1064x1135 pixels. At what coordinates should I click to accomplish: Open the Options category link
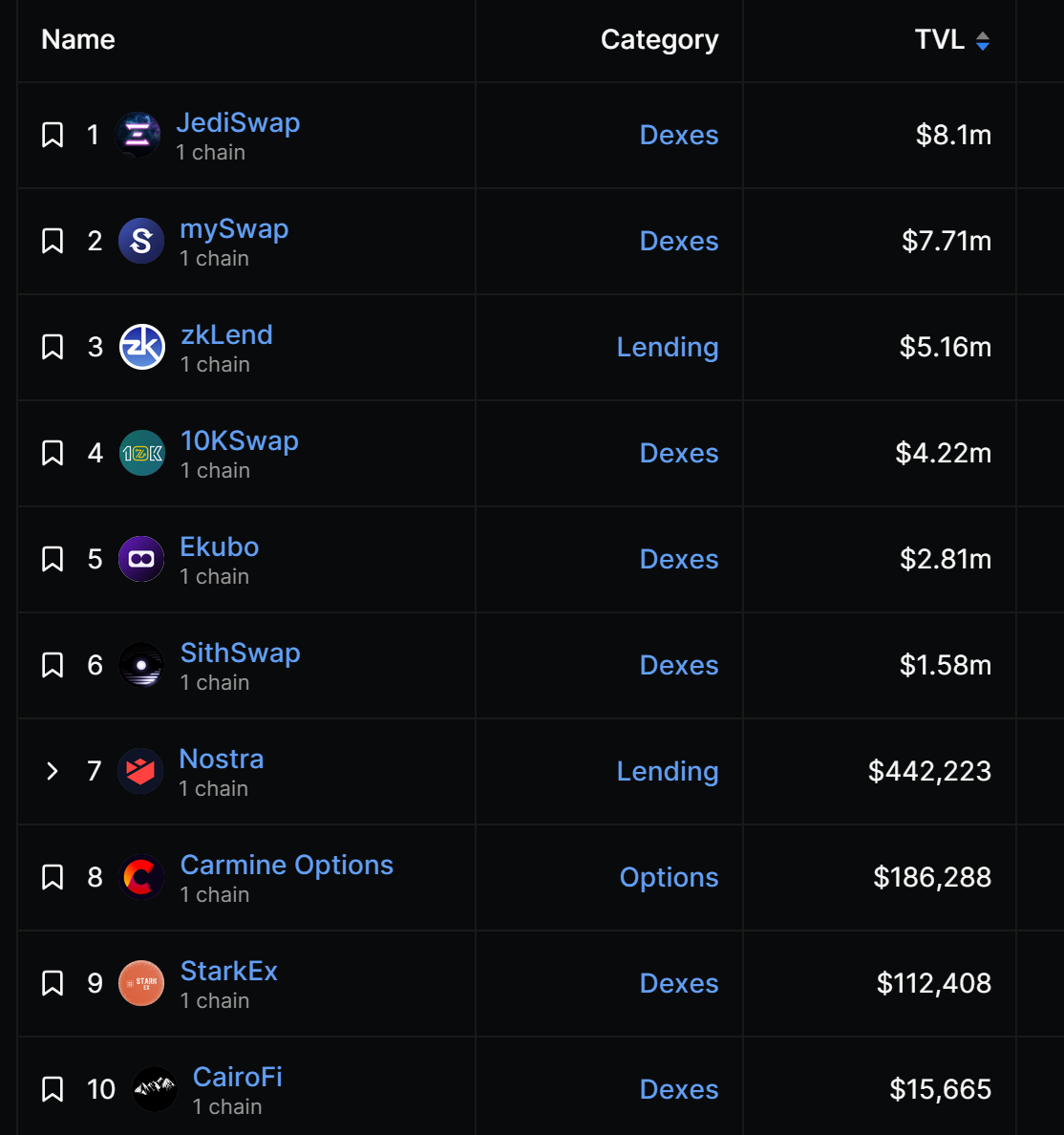[669, 877]
